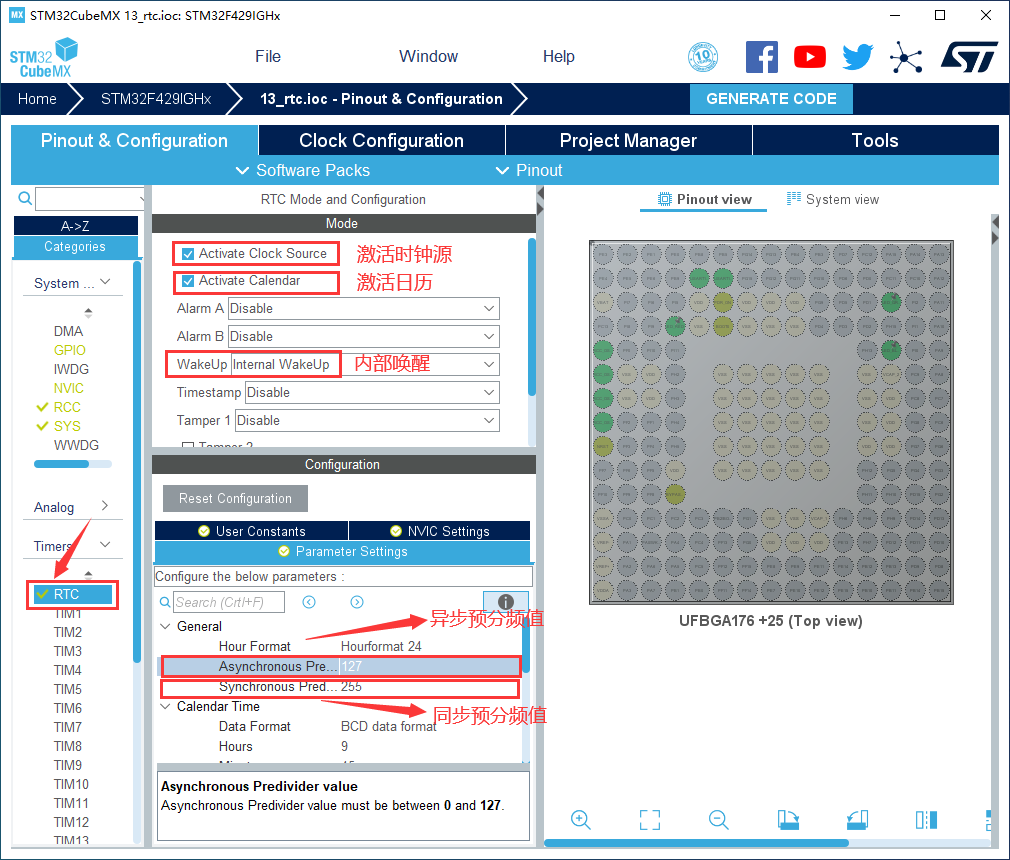The image size is (1010, 860).
Task: Select GPIO in the System Core list
Action: tap(70, 350)
